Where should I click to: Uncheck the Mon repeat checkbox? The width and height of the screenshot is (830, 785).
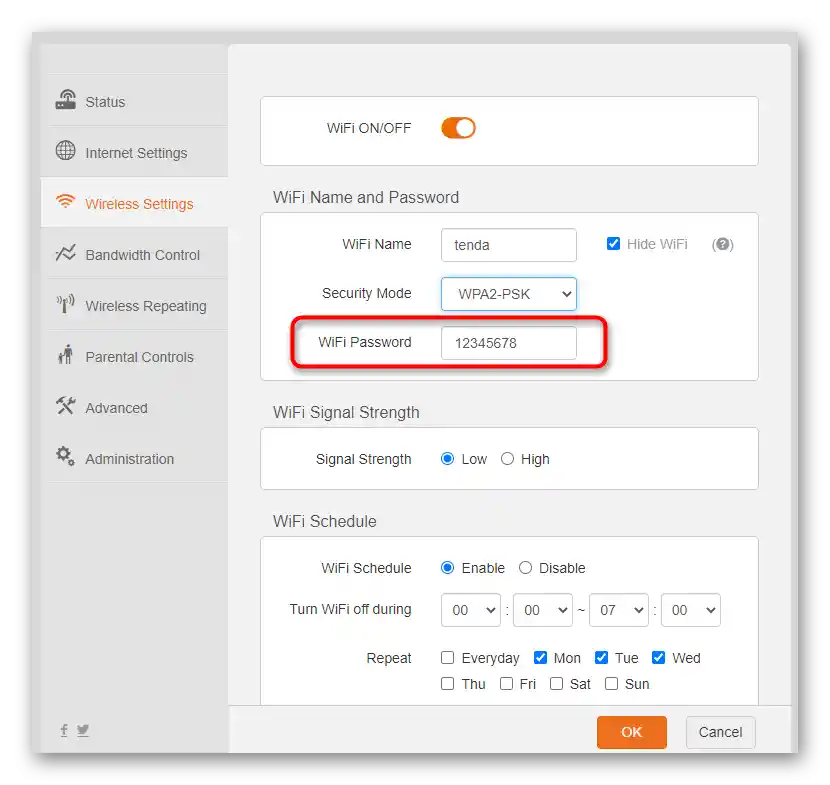tap(540, 657)
